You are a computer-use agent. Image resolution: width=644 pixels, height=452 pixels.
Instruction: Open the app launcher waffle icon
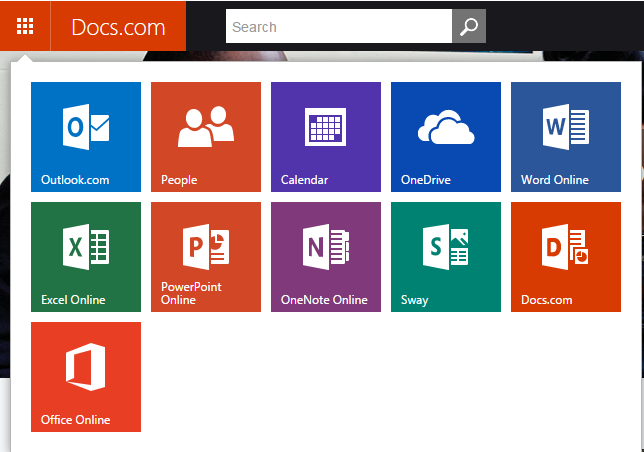tap(25, 26)
